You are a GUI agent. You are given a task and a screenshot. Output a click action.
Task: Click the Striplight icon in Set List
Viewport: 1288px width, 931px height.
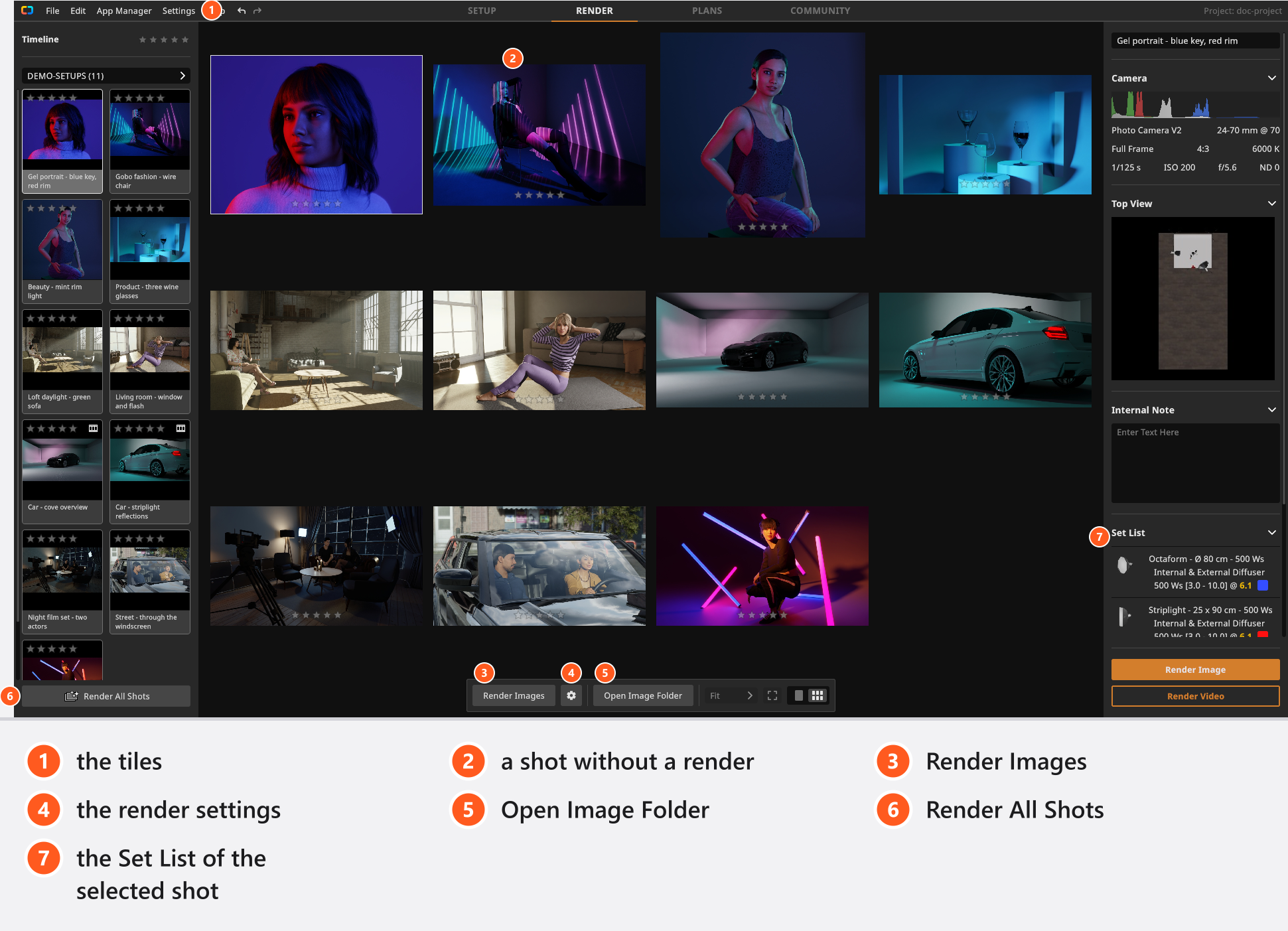(1124, 616)
